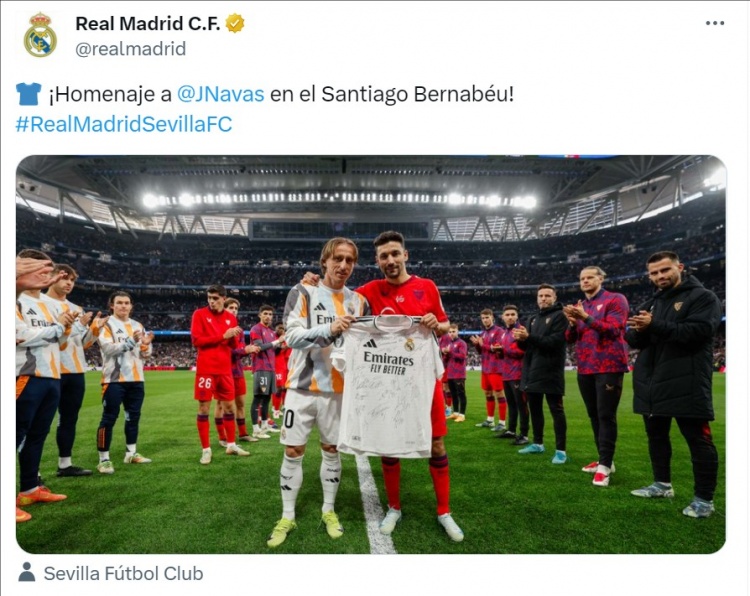Click the adidas logo on signed jersey
The width and height of the screenshot is (750, 596).
[x=369, y=343]
